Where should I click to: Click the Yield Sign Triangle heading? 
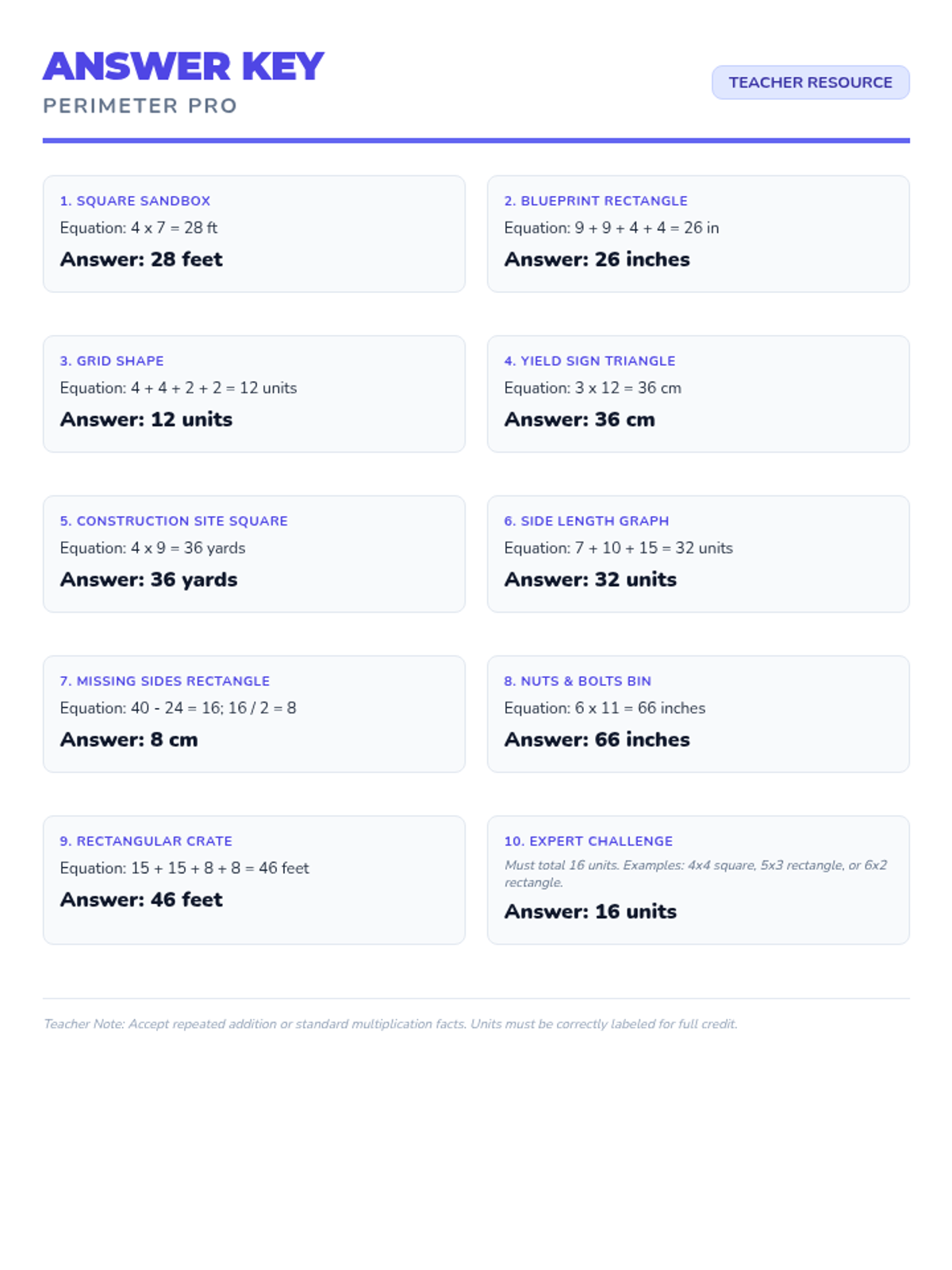coord(589,361)
